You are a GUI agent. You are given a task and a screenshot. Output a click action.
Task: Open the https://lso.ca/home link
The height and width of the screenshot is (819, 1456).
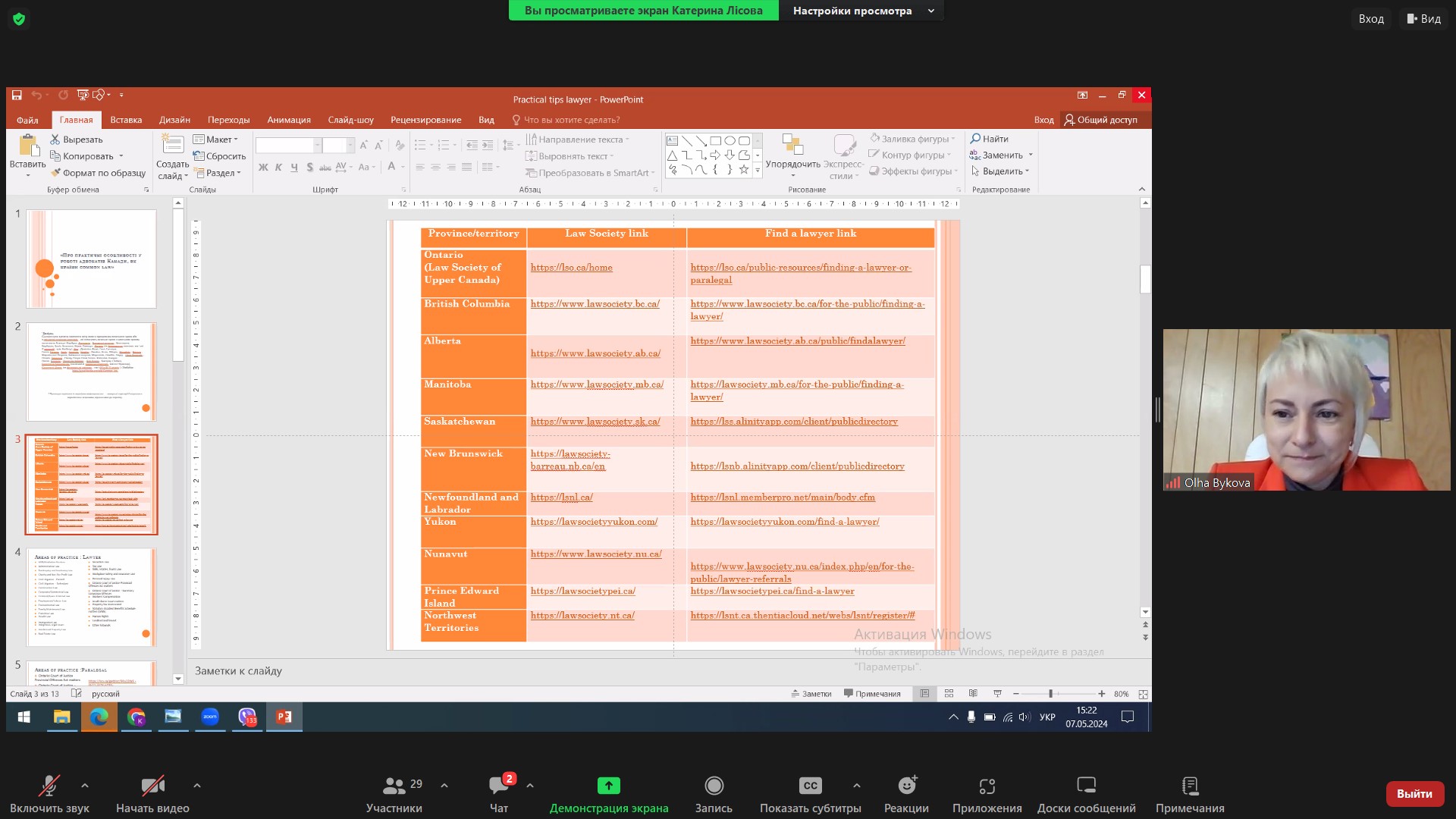click(x=571, y=268)
